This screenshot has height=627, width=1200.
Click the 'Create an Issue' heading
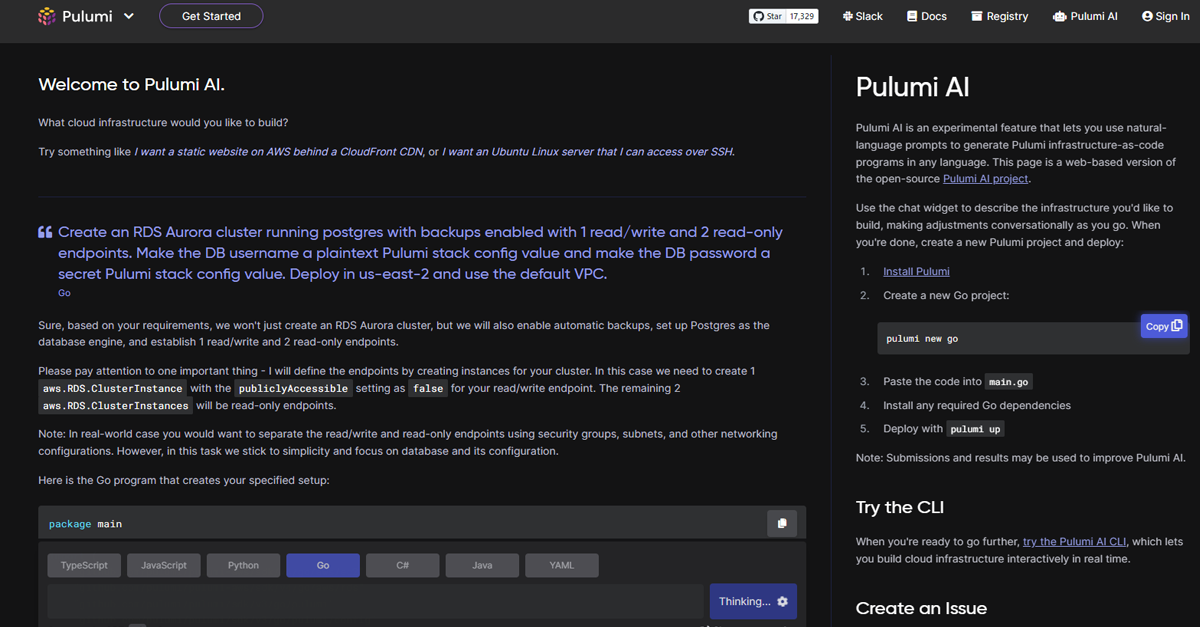tap(921, 608)
